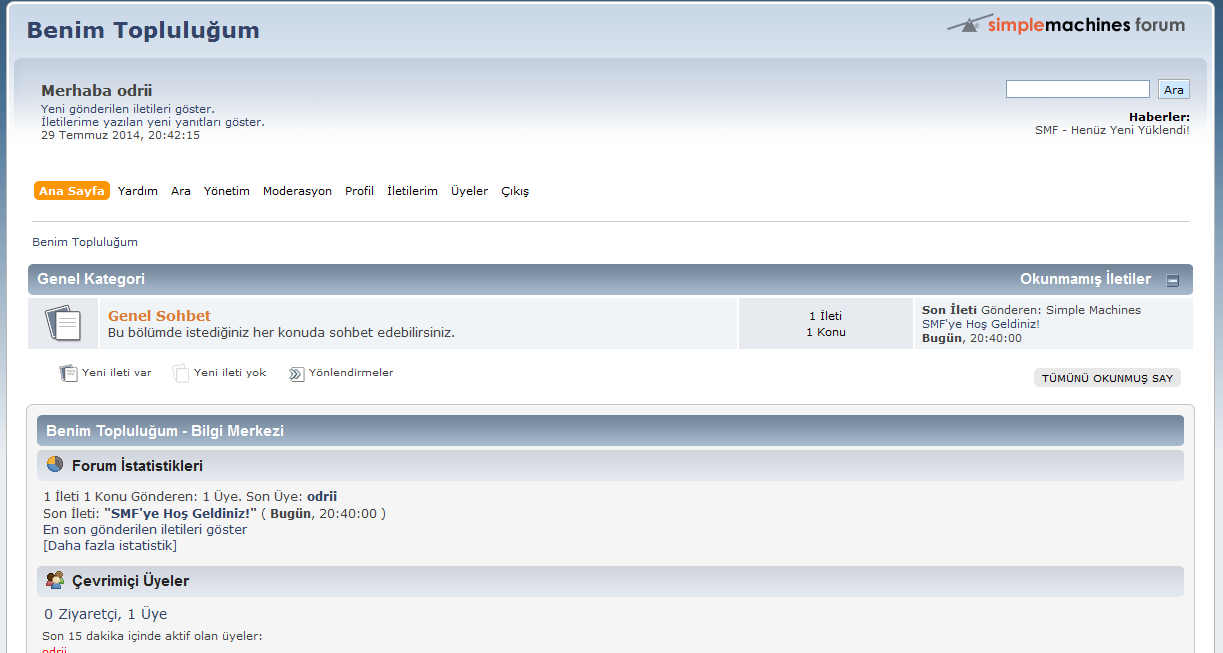Click the Yönlendirmeler legend icon
1223x653 pixels.
click(296, 374)
